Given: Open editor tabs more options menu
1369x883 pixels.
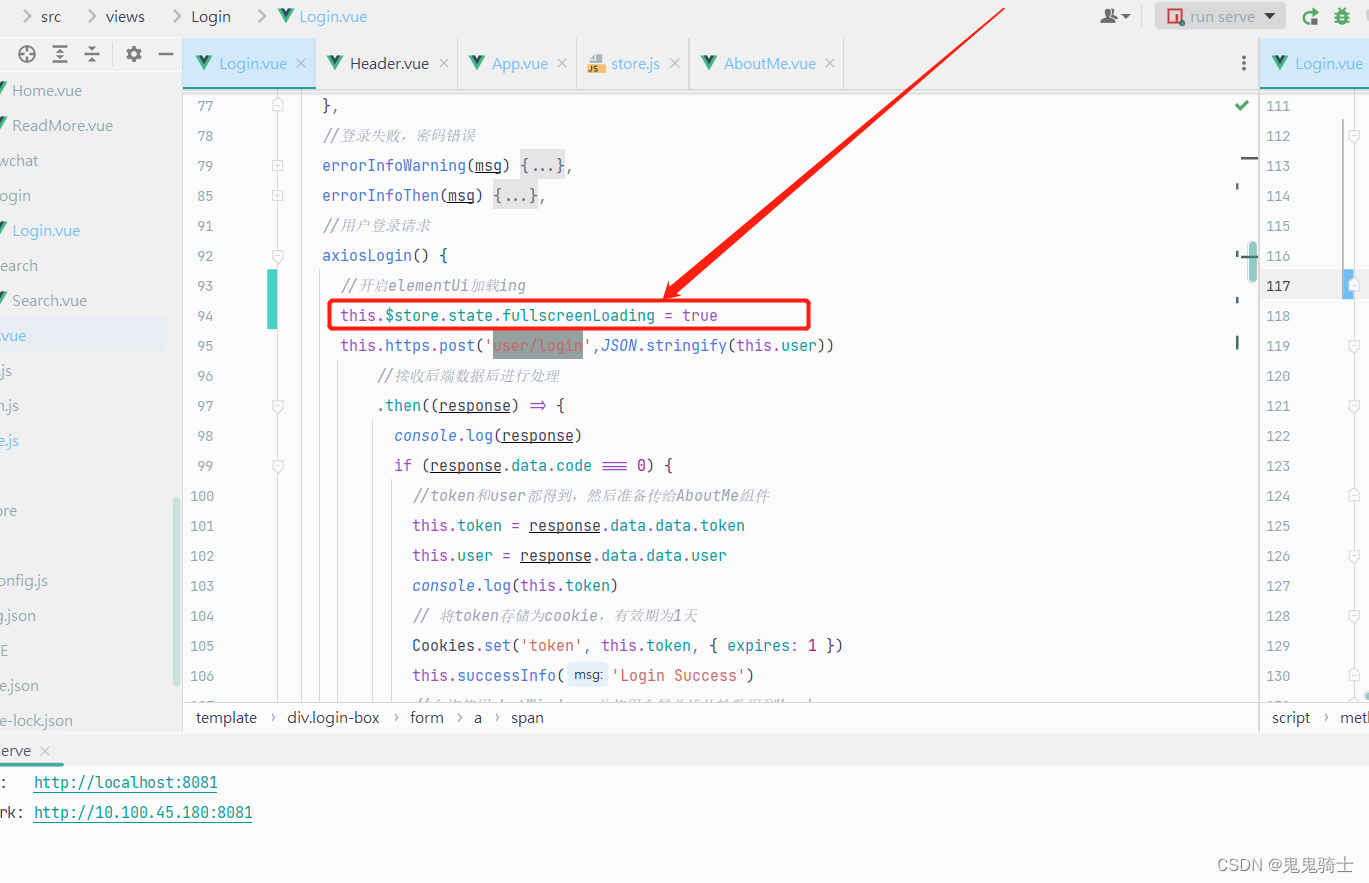Looking at the screenshot, I should click(x=1244, y=63).
